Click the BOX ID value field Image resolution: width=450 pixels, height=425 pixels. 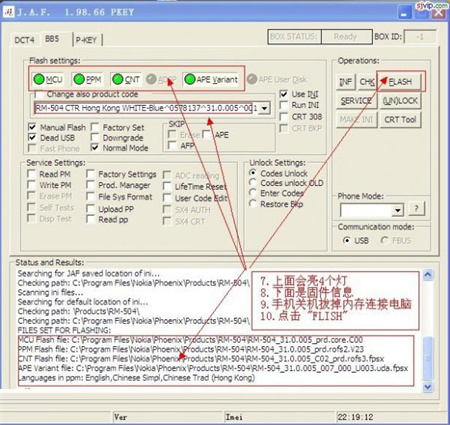click(420, 37)
